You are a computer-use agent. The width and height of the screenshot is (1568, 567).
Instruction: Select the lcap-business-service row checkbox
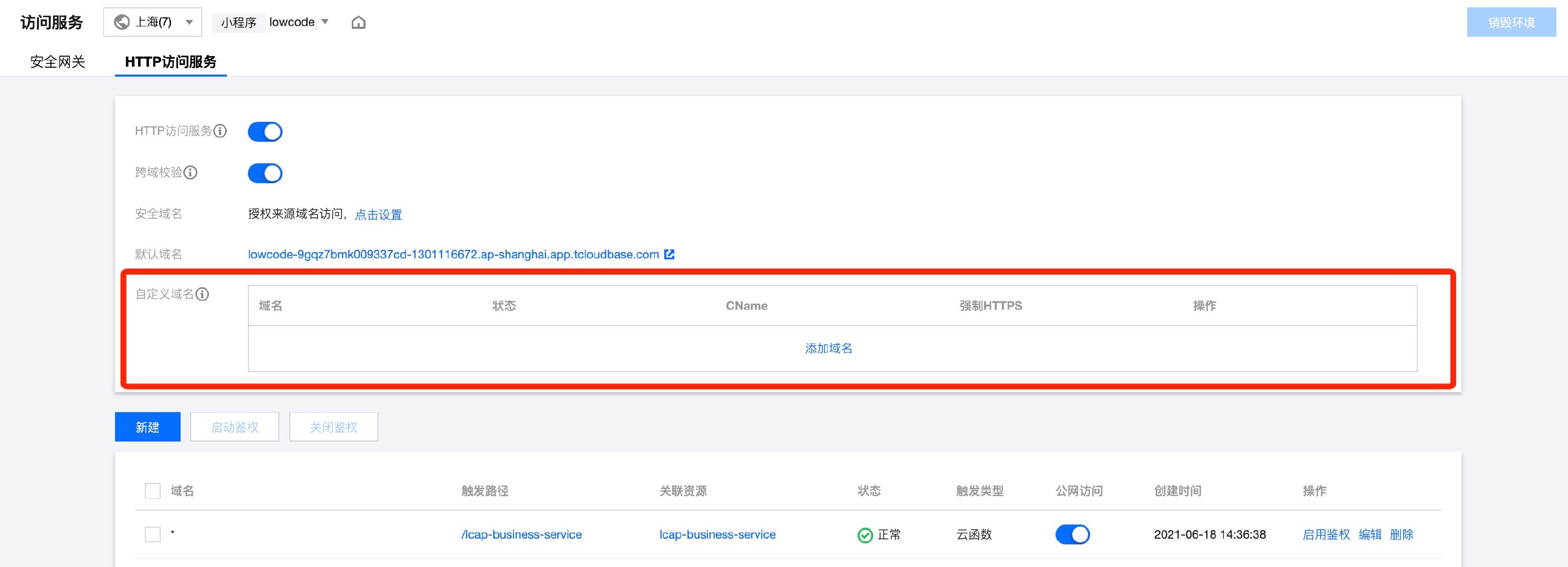153,535
